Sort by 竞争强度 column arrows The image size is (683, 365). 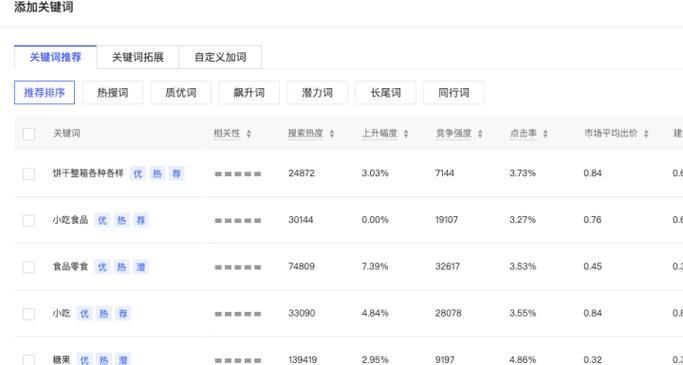coord(480,134)
